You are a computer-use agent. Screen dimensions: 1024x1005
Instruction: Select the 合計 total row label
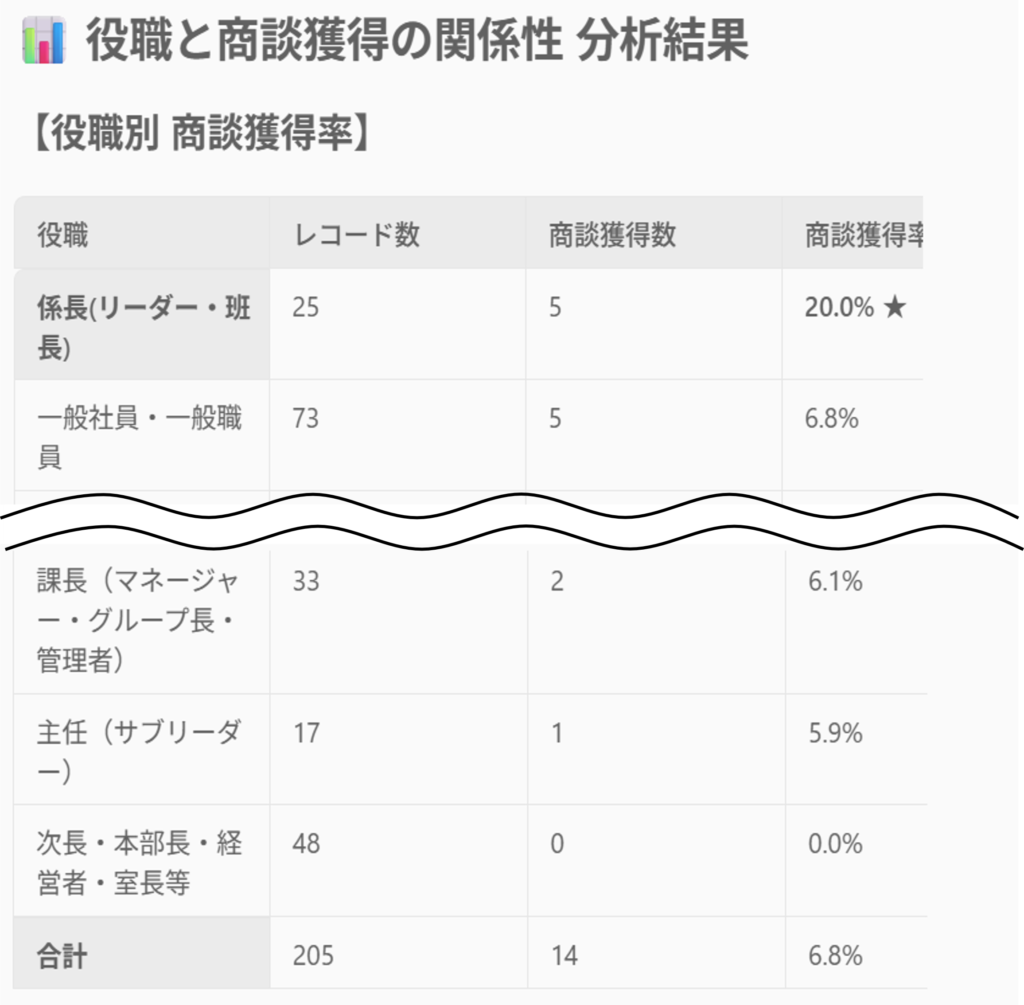(62, 956)
